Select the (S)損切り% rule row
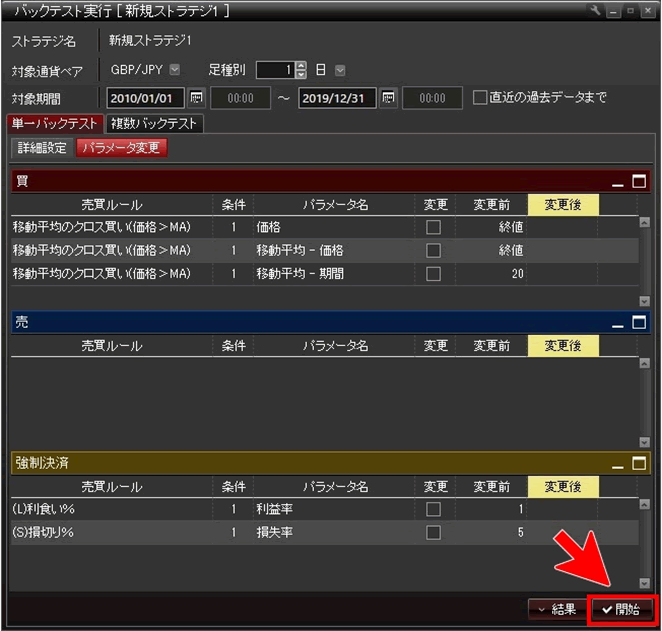Screen dimensions: 662x631 (324, 532)
